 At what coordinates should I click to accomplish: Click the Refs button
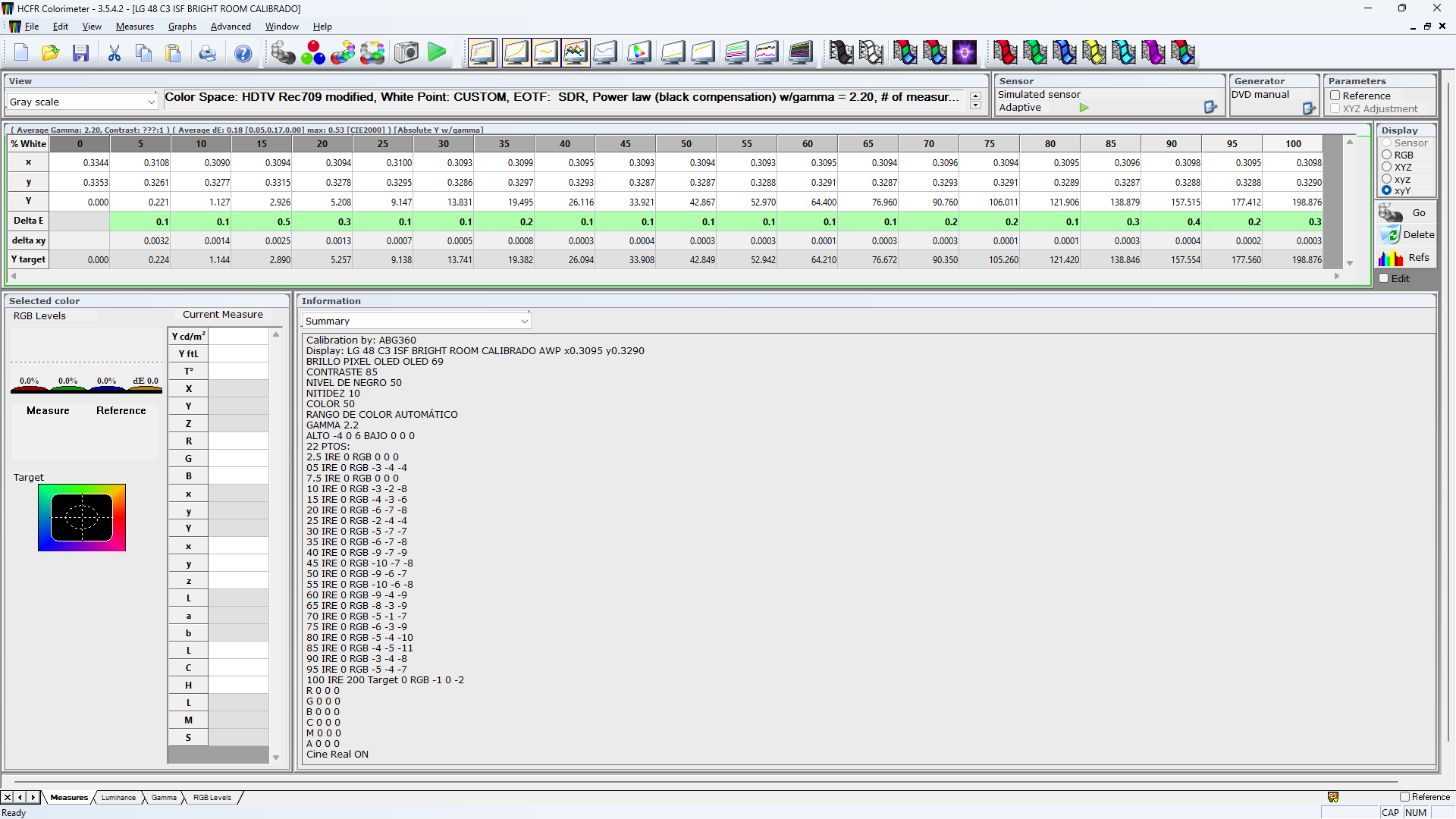pyautogui.click(x=1406, y=258)
